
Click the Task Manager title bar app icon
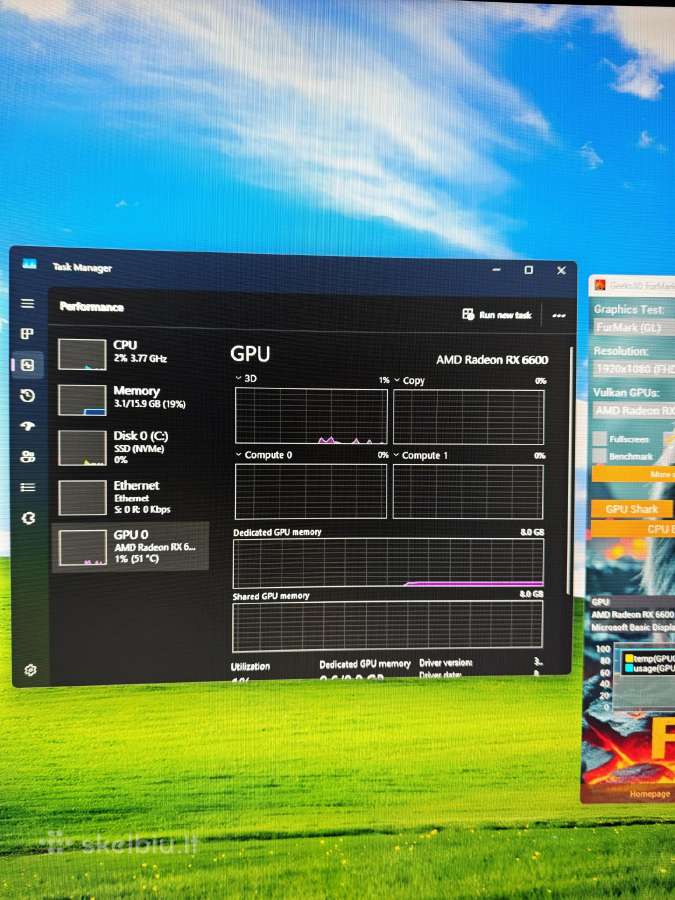point(29,264)
